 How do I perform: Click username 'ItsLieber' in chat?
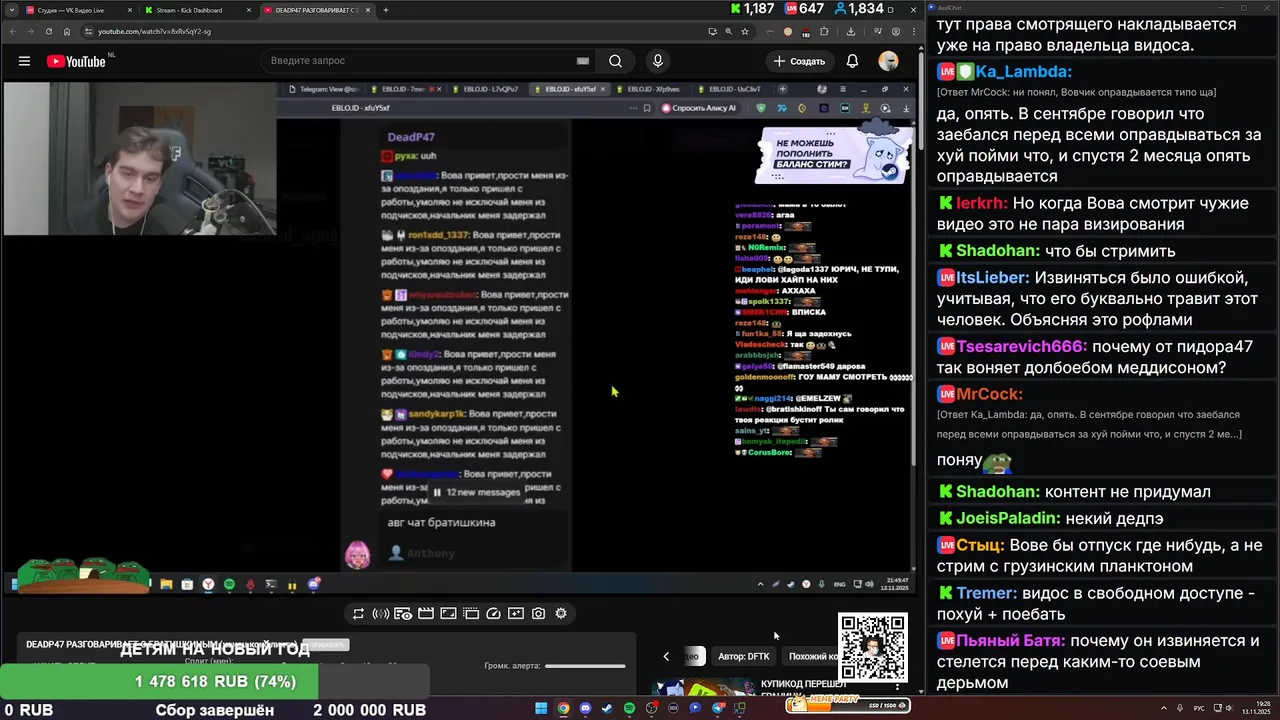point(992,278)
